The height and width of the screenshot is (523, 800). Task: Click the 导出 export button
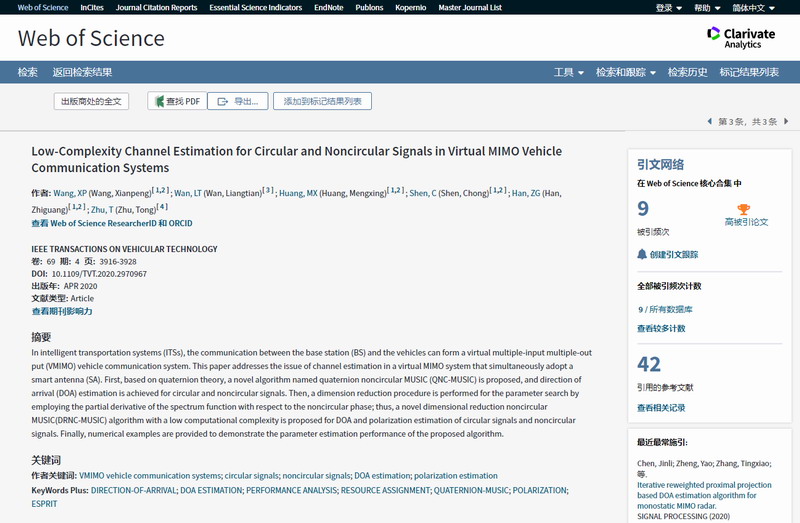238,101
